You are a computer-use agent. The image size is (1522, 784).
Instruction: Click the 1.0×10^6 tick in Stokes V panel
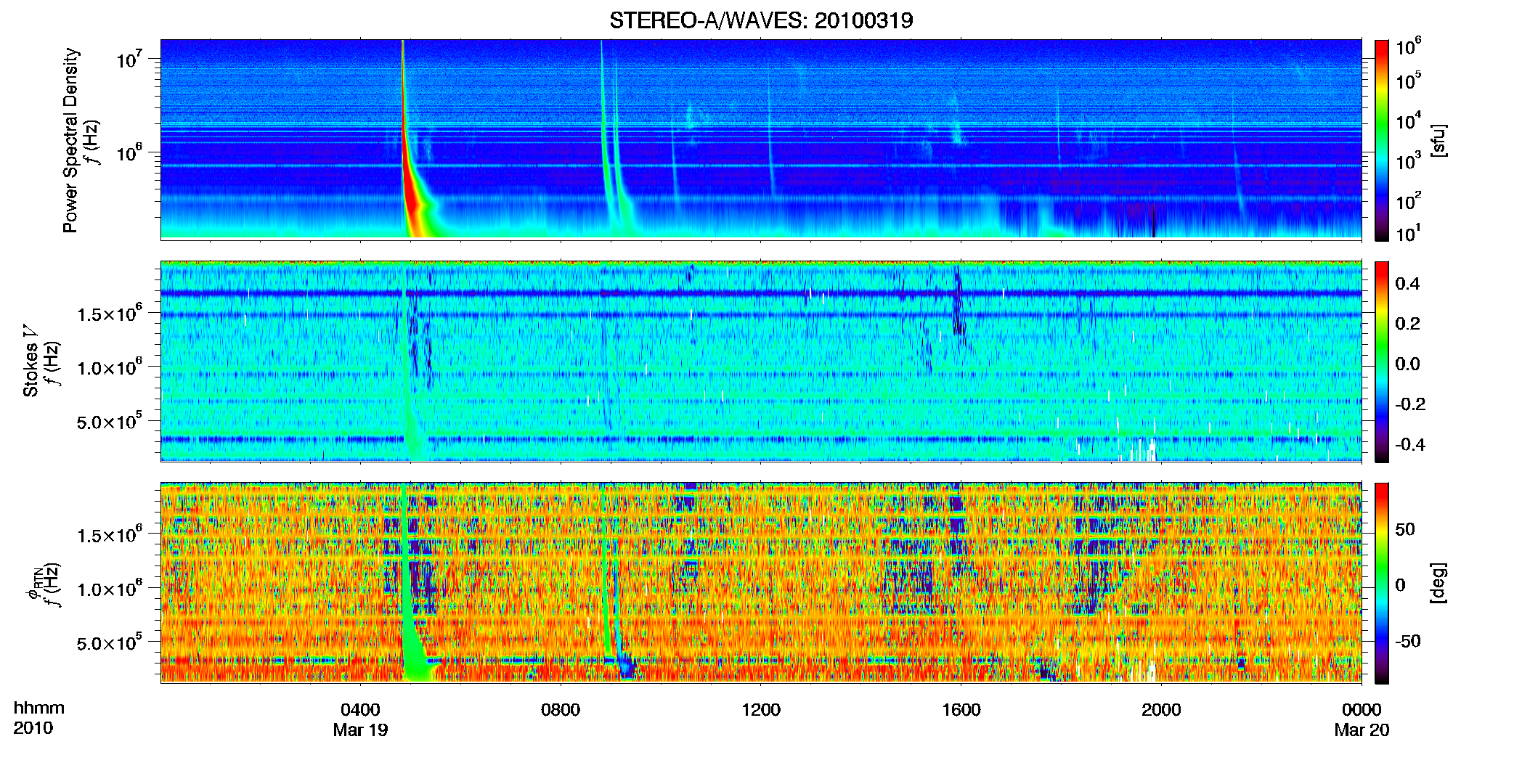[x=110, y=367]
